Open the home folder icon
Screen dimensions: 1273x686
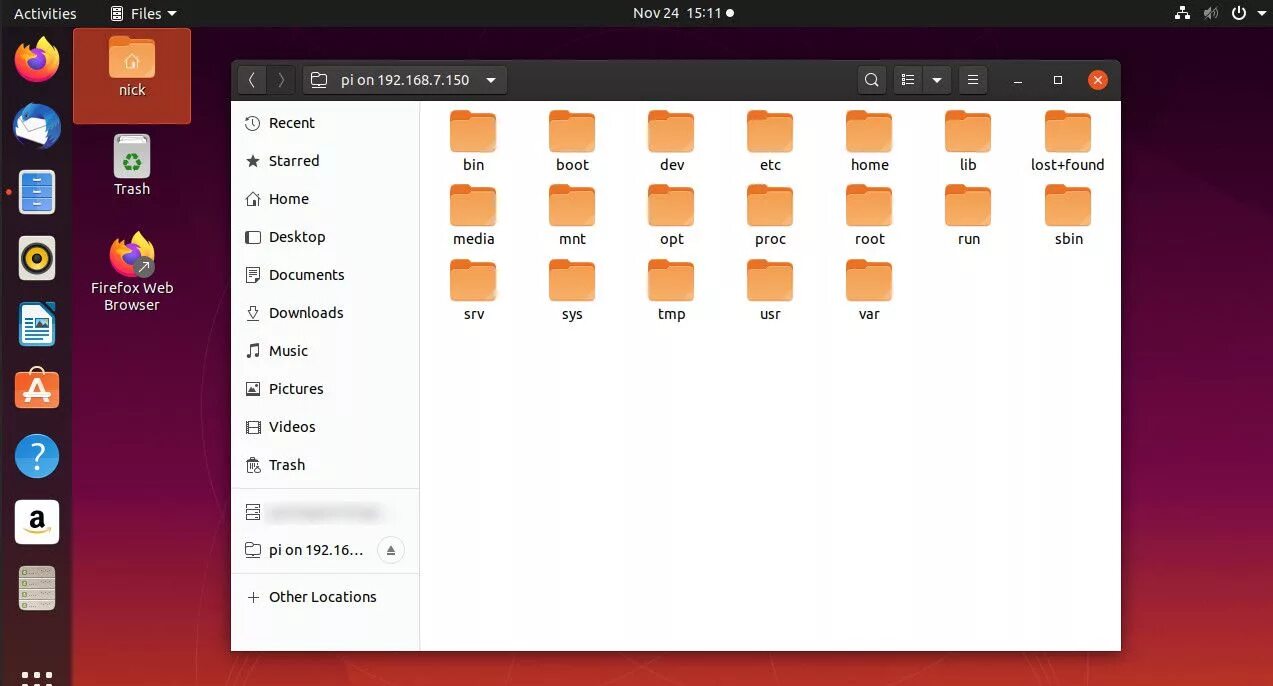pyautogui.click(x=869, y=132)
